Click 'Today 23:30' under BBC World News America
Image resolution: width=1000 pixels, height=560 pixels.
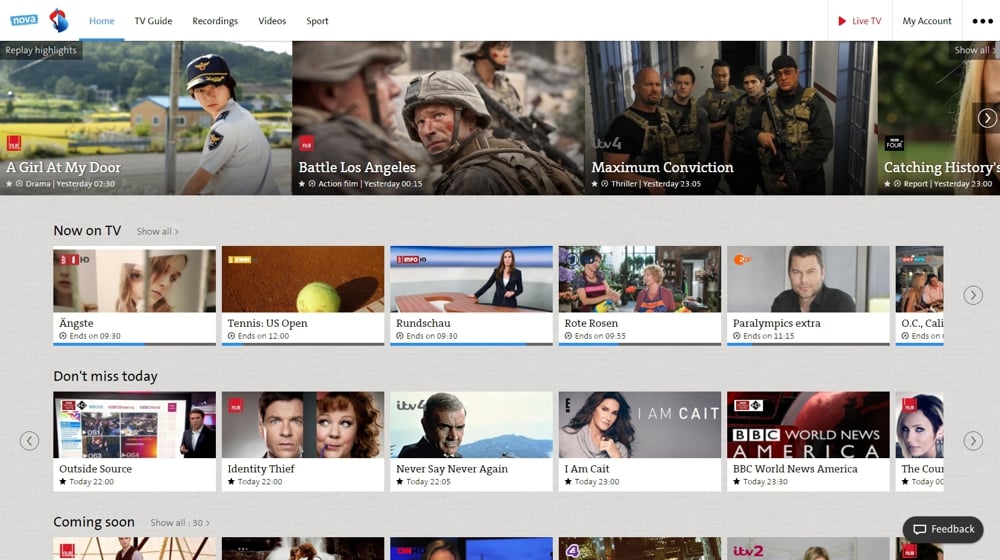point(765,482)
